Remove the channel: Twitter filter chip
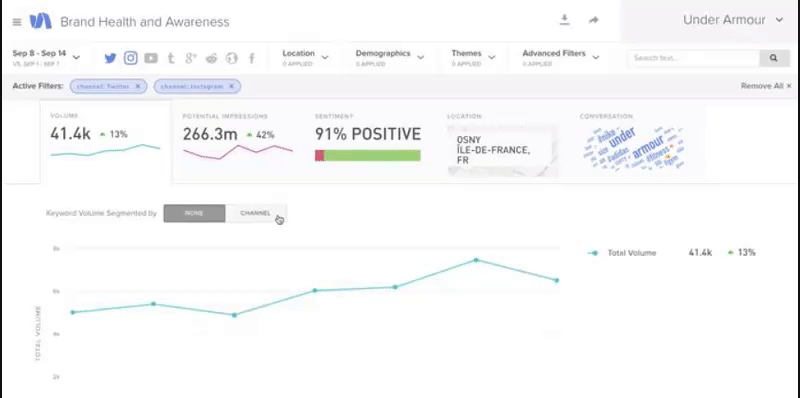The height and width of the screenshot is (398, 800). (138, 86)
